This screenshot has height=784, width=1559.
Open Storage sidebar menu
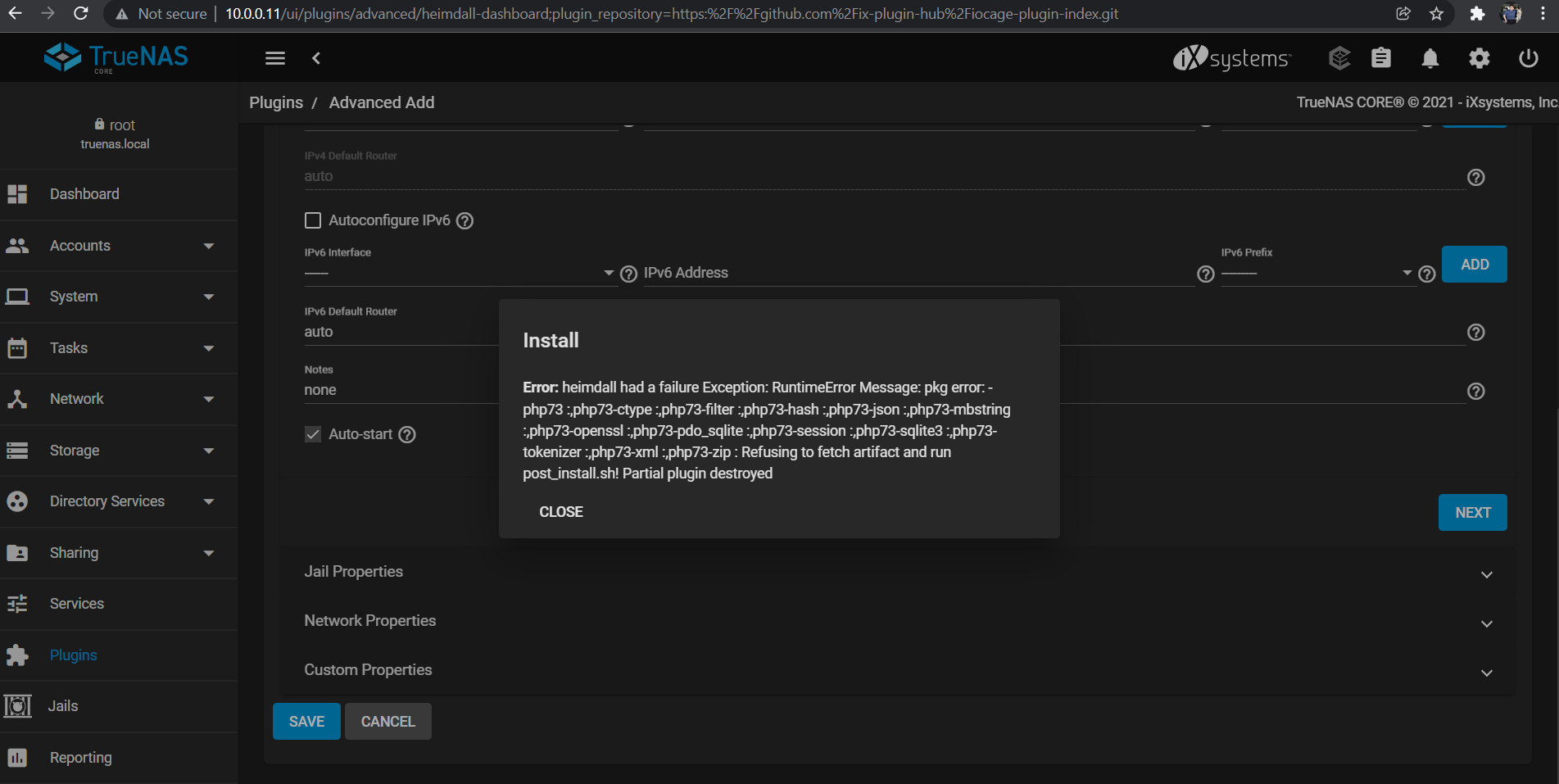pos(119,451)
